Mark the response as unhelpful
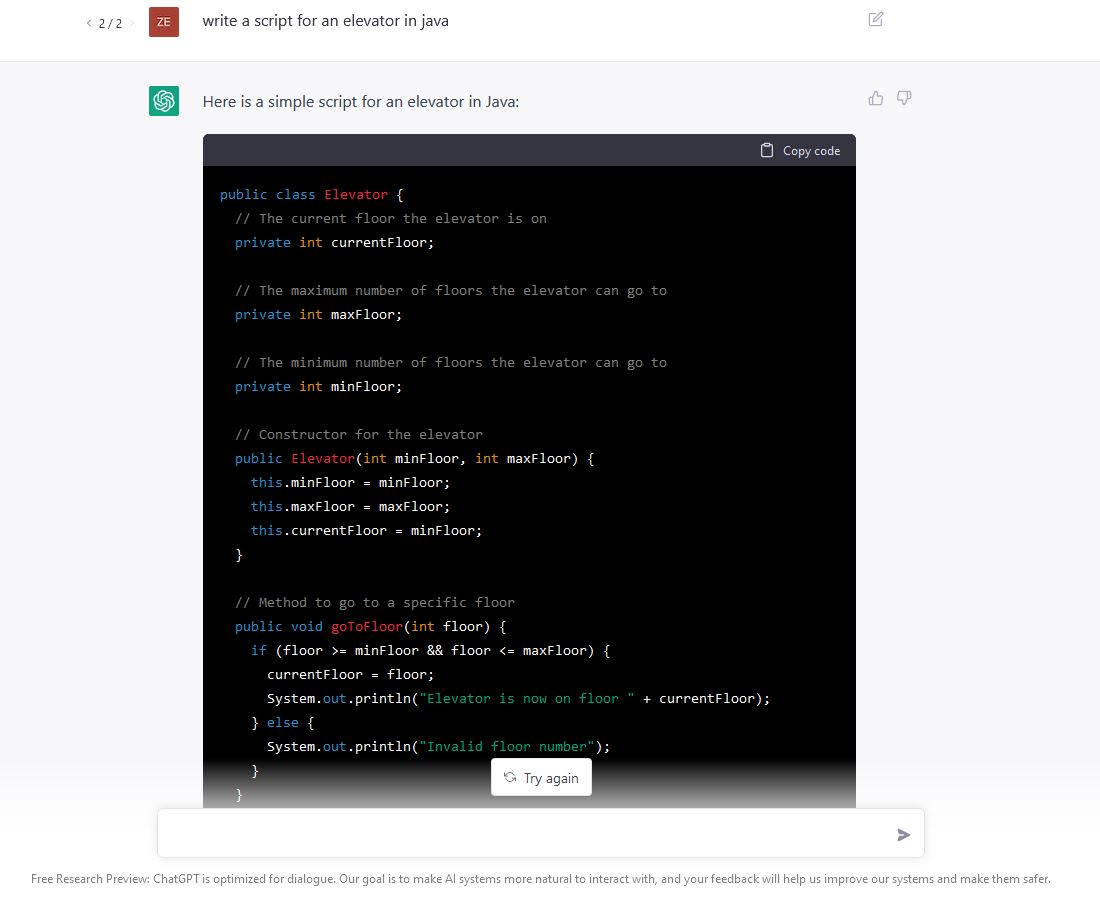 (x=904, y=98)
